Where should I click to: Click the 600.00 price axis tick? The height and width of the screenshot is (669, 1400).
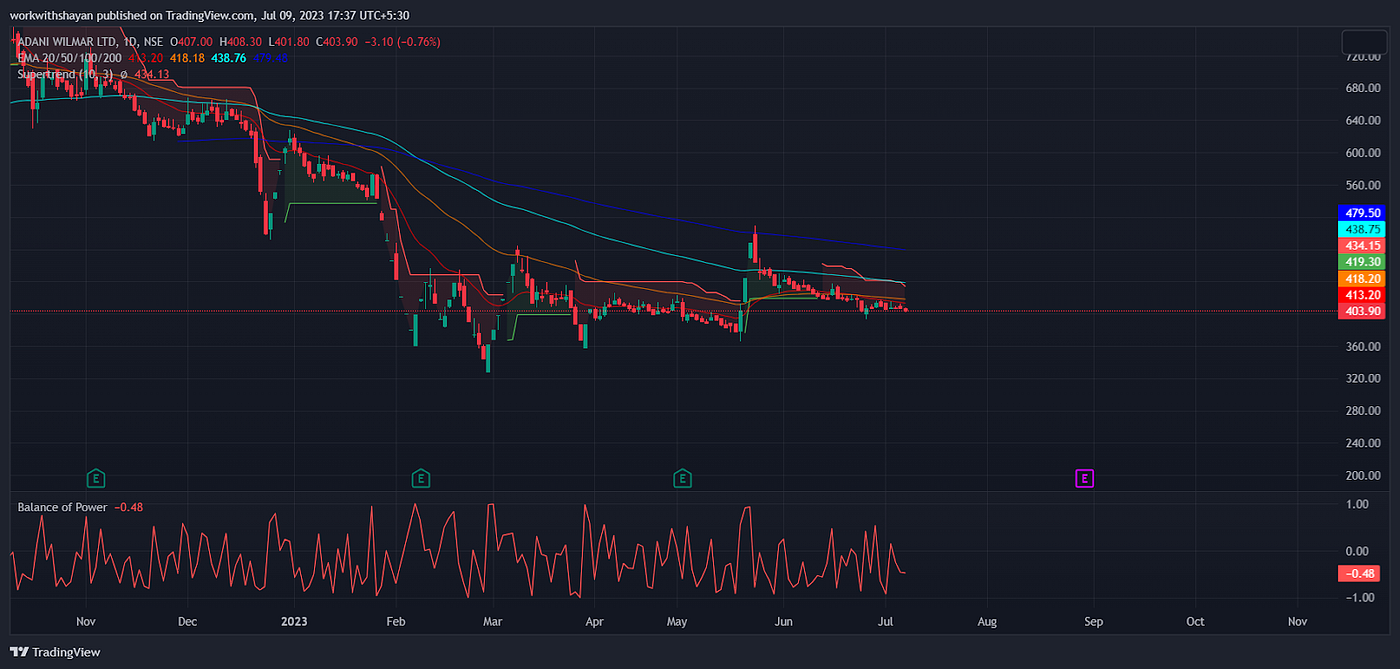pyautogui.click(x=1363, y=153)
